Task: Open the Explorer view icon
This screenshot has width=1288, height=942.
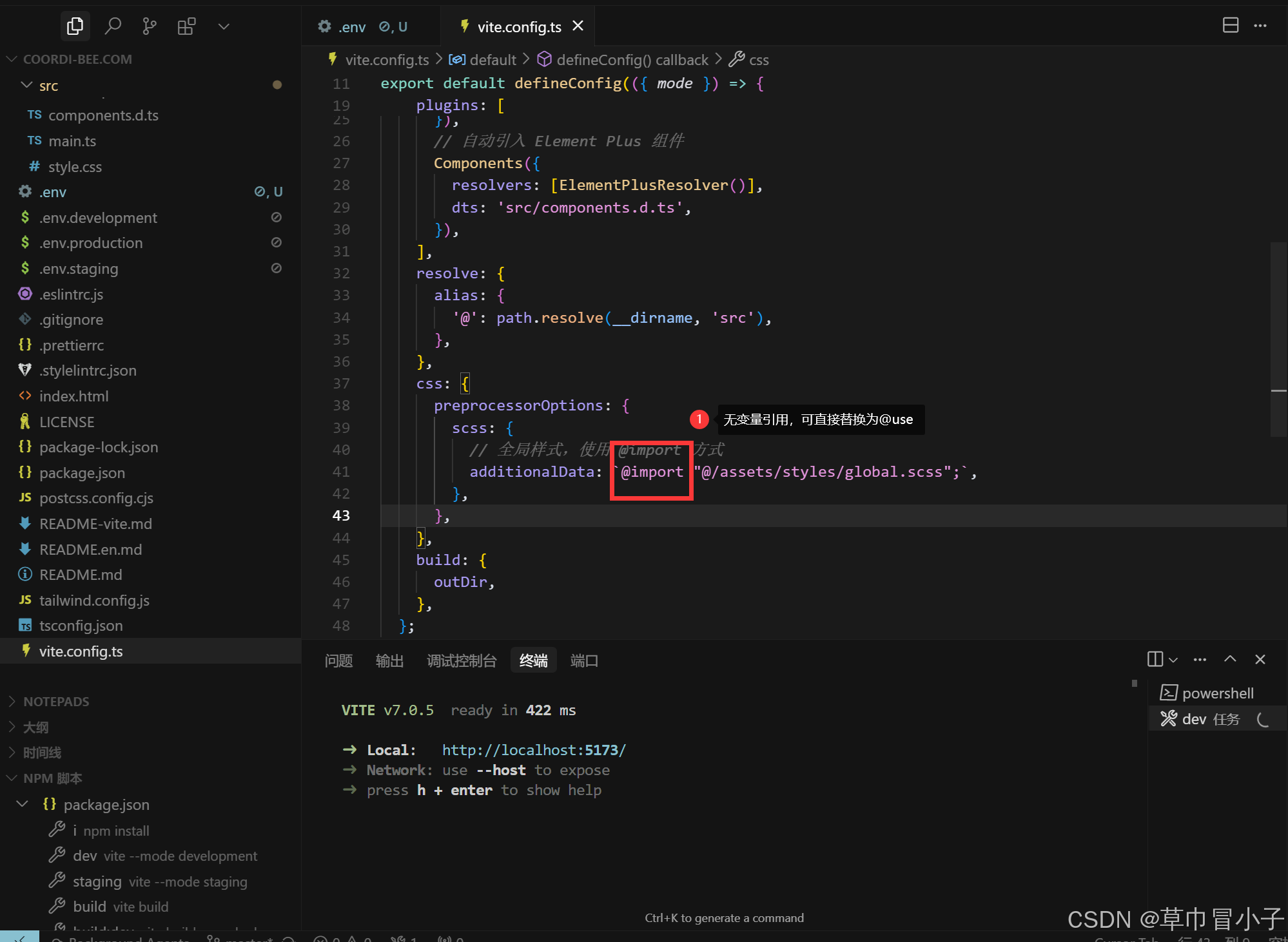Action: click(75, 26)
